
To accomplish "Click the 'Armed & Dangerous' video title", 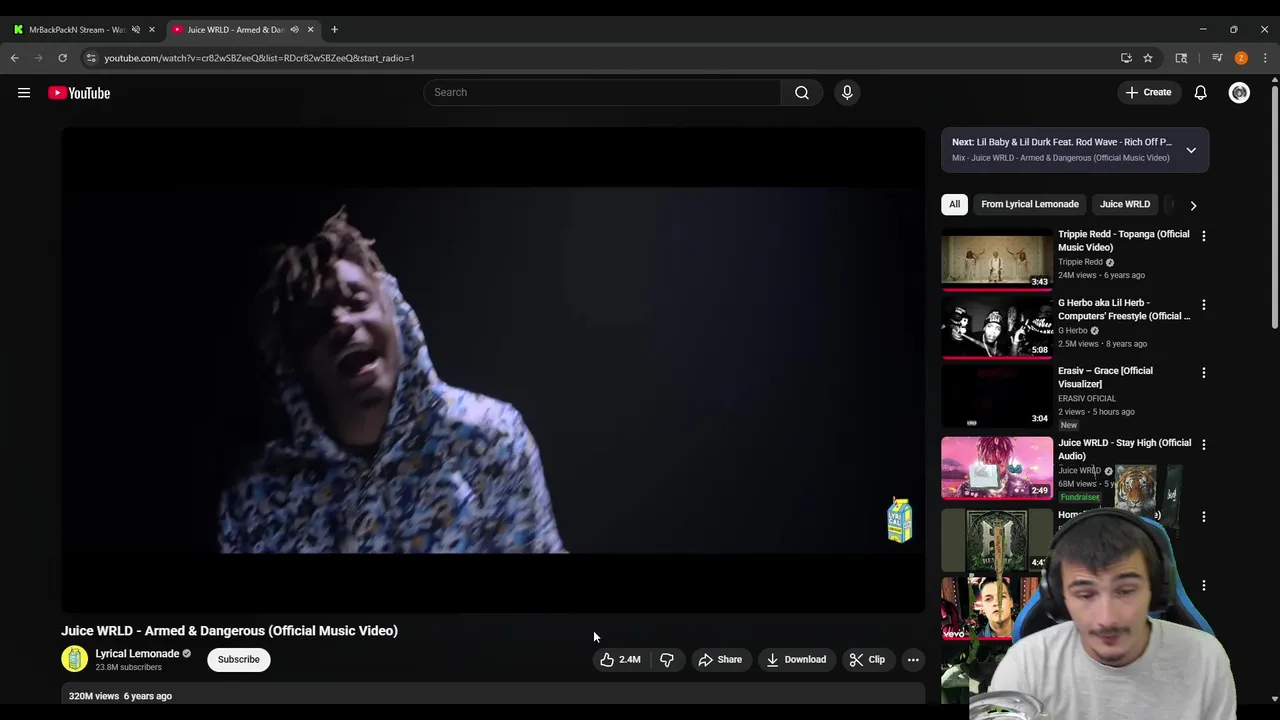I will 229,631.
